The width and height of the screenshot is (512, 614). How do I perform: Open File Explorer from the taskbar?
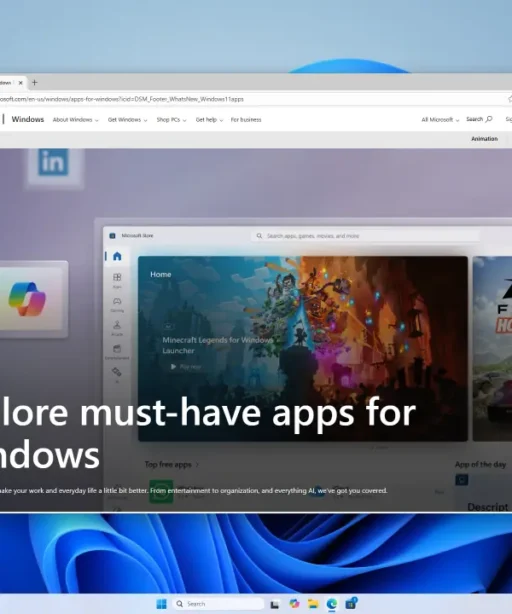(313, 603)
